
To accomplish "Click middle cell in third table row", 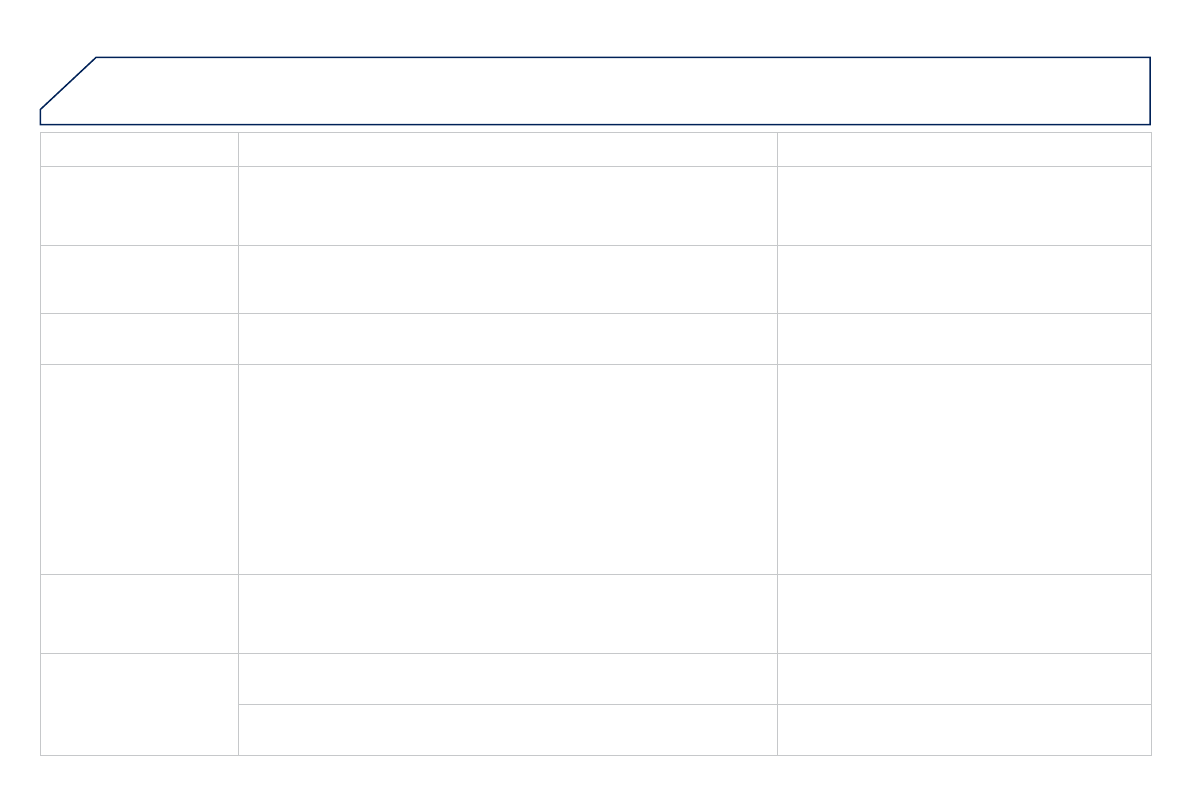I will click(x=507, y=279).
